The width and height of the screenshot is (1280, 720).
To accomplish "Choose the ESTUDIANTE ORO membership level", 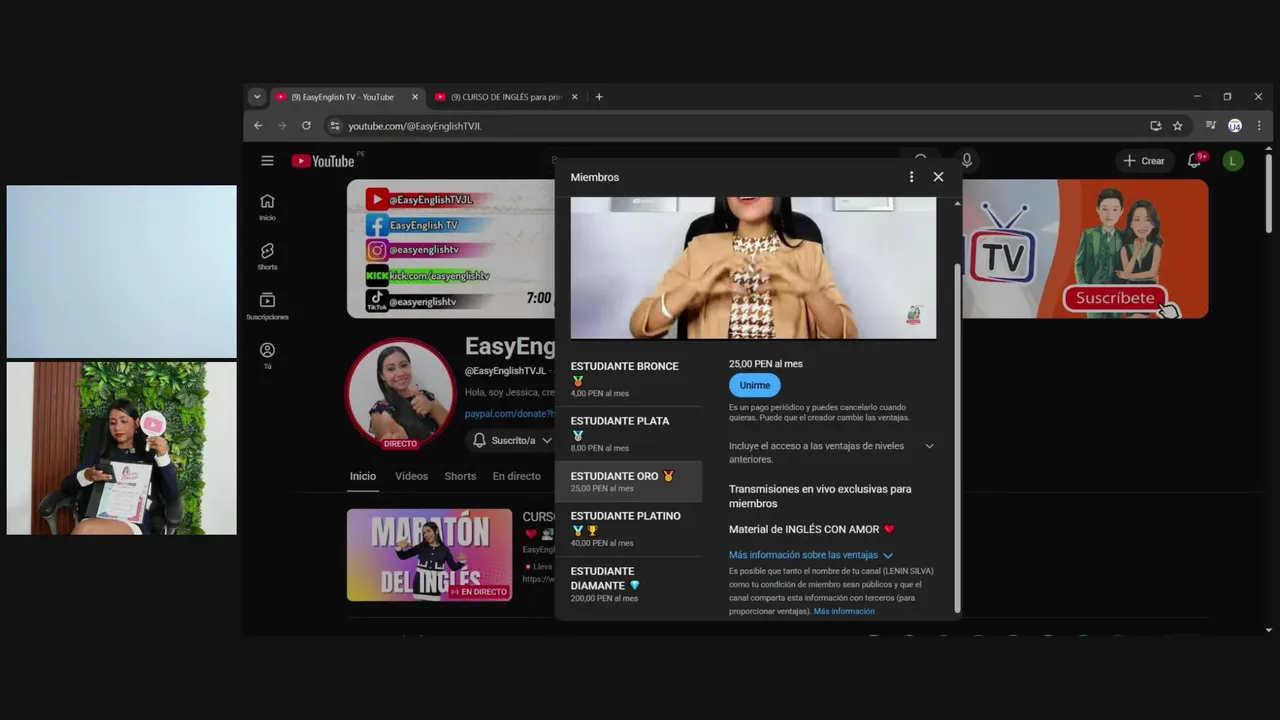I will click(629, 481).
